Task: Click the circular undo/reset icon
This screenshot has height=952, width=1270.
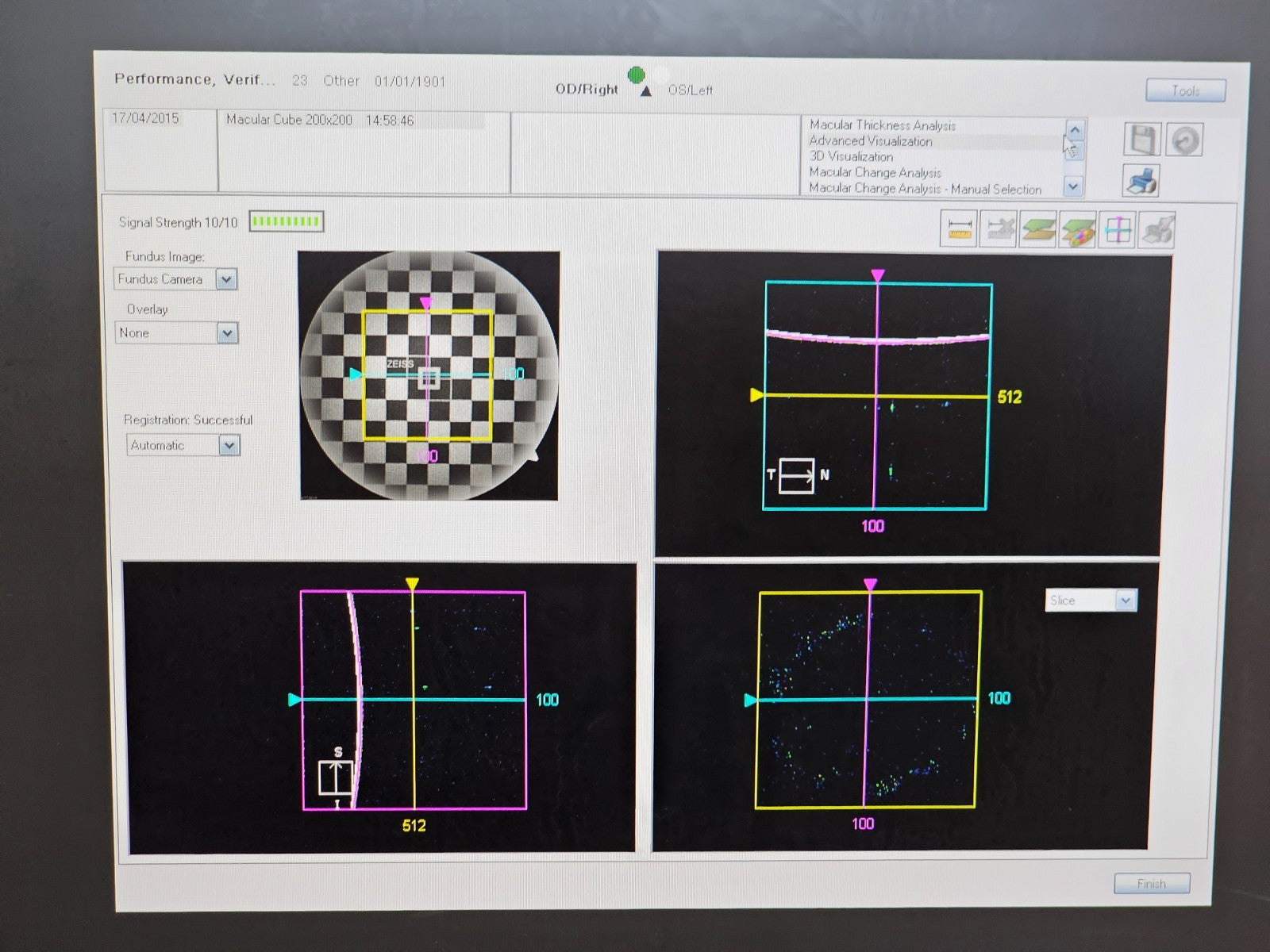Action: click(x=1184, y=140)
